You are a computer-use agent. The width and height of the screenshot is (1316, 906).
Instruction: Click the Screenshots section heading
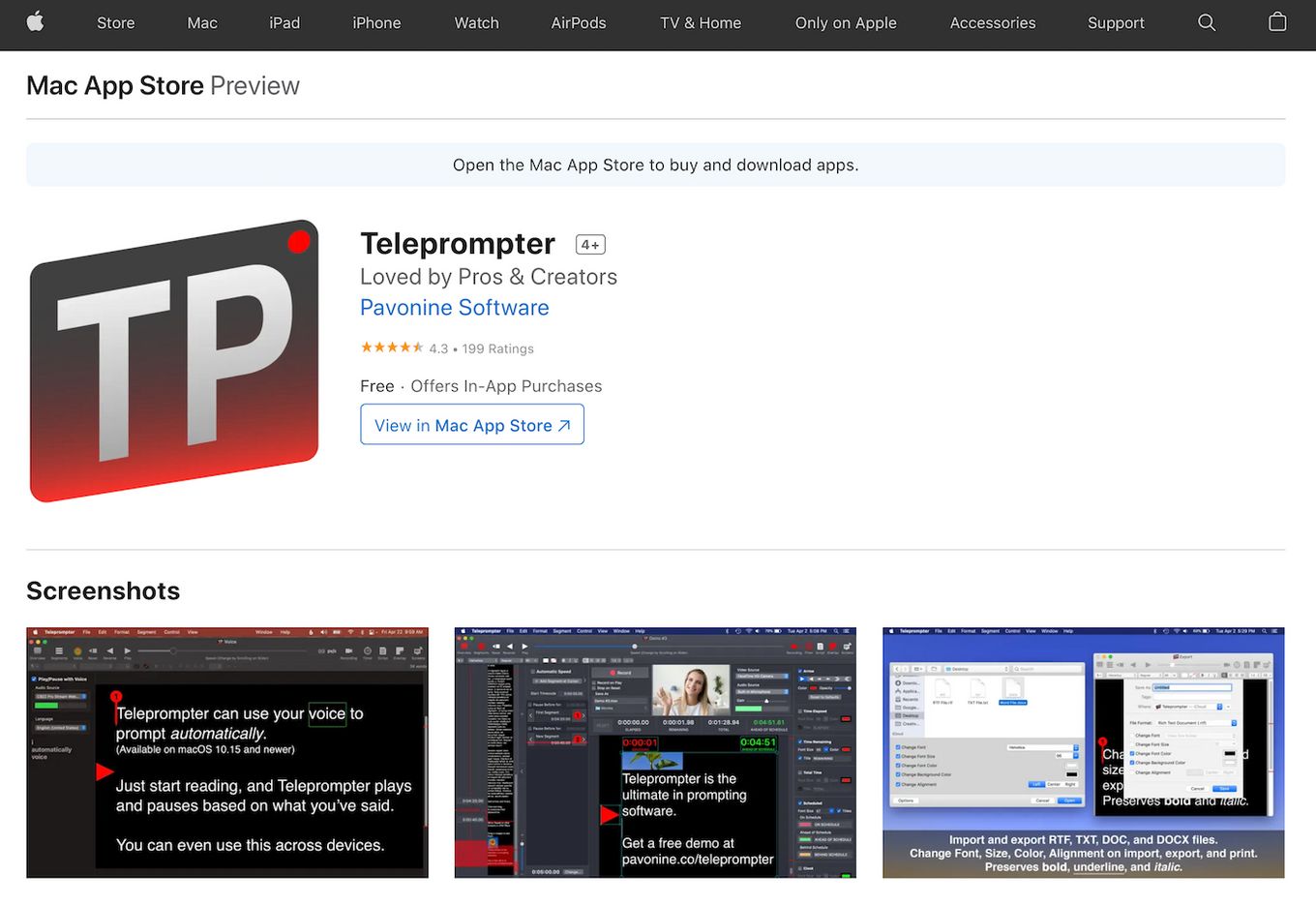pos(104,590)
